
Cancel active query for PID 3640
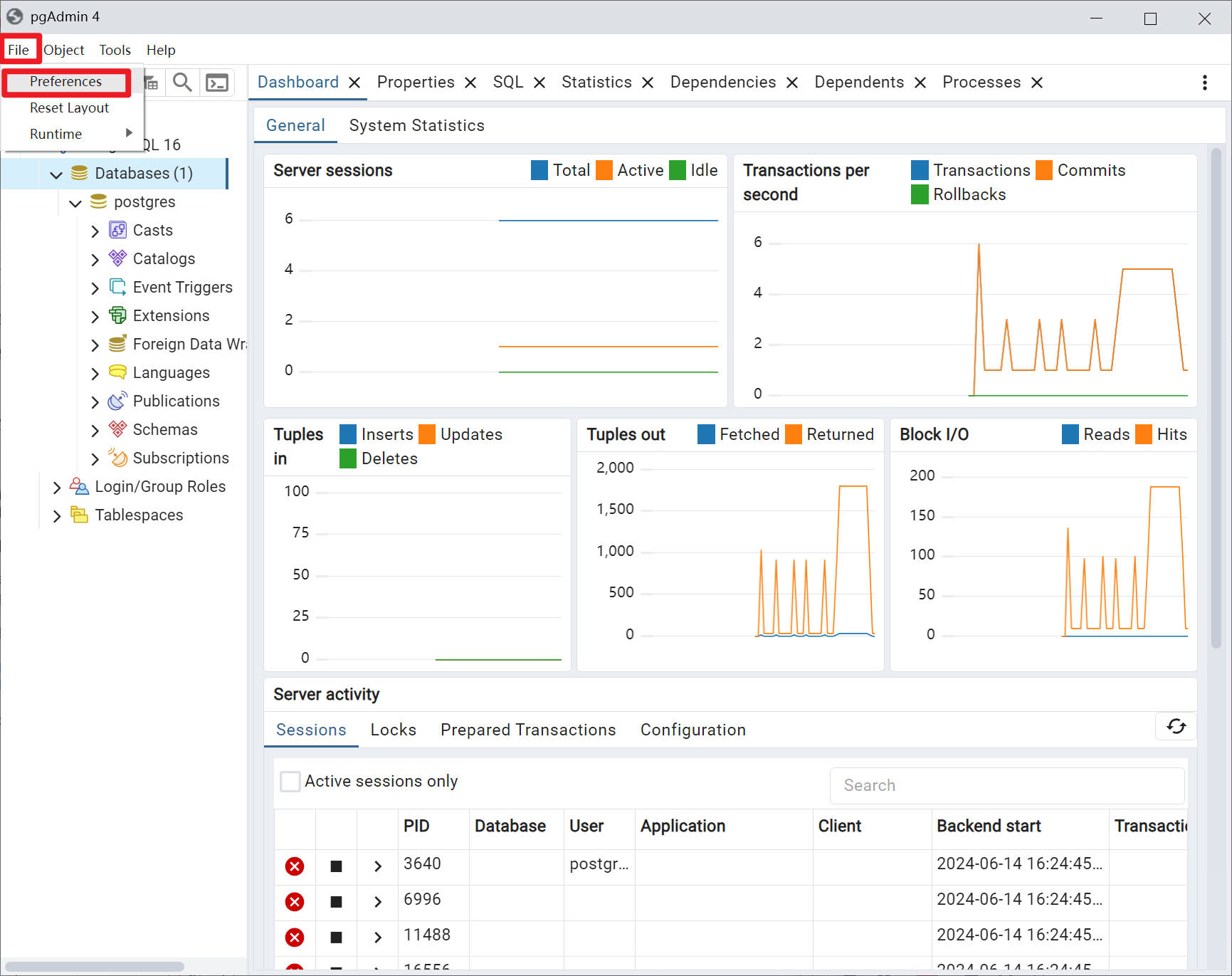click(336, 866)
